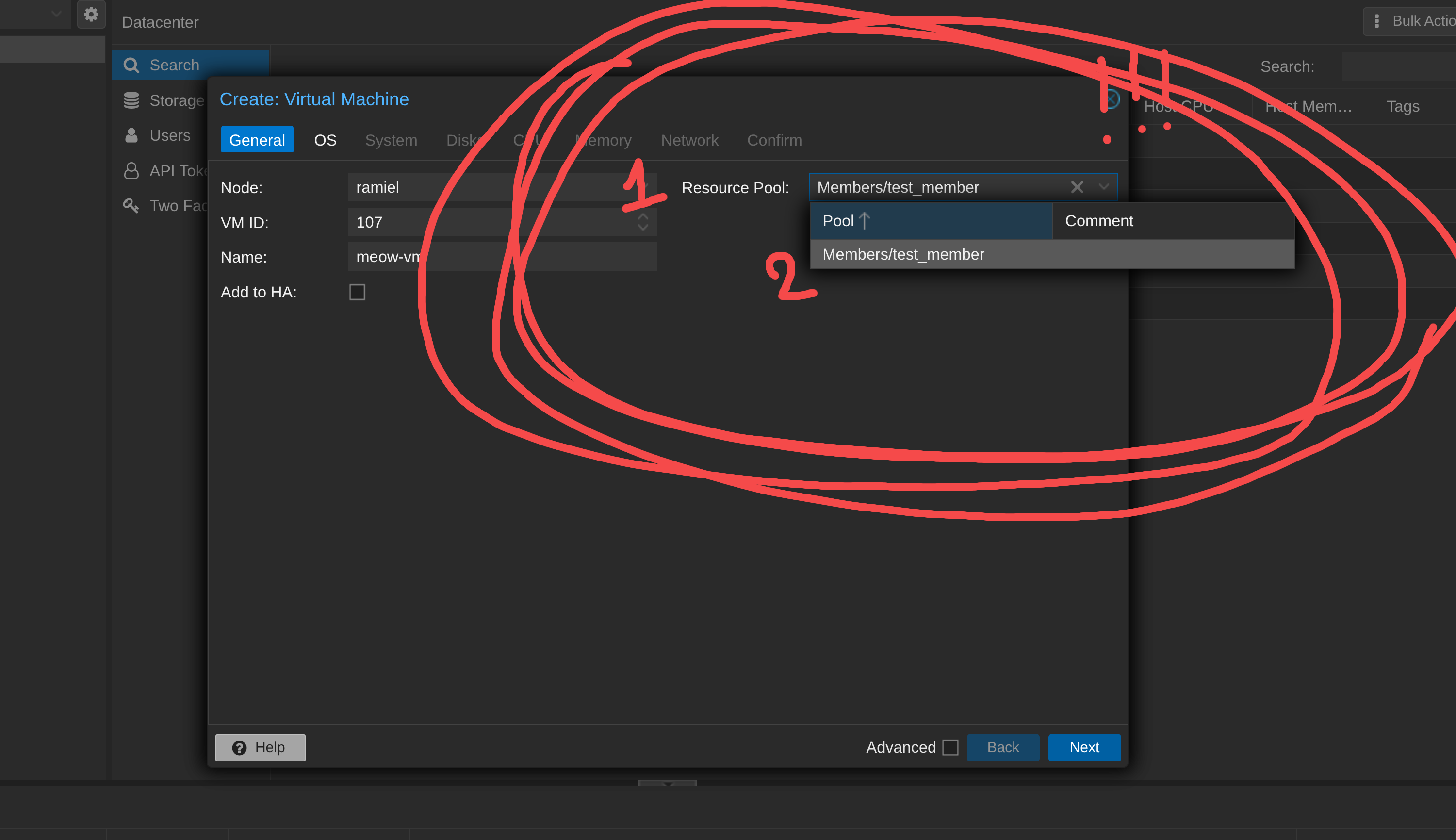1456x840 pixels.
Task: Click the gear settings icon at top left
Action: (91, 14)
